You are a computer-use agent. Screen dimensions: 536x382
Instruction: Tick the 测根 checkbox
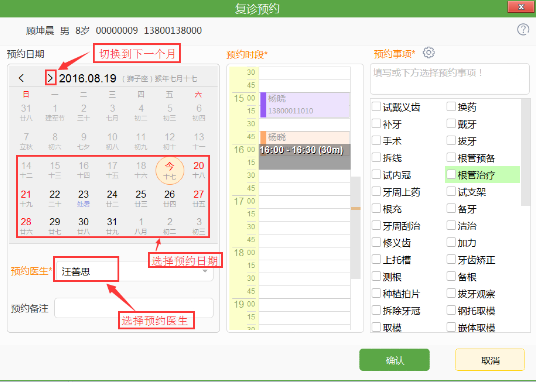pyautogui.click(x=376, y=276)
